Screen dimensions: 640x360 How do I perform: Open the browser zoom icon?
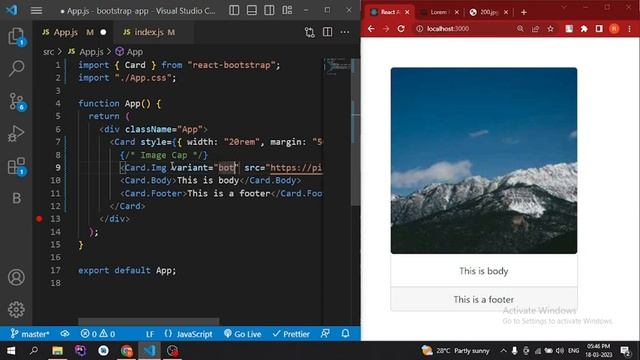point(520,29)
